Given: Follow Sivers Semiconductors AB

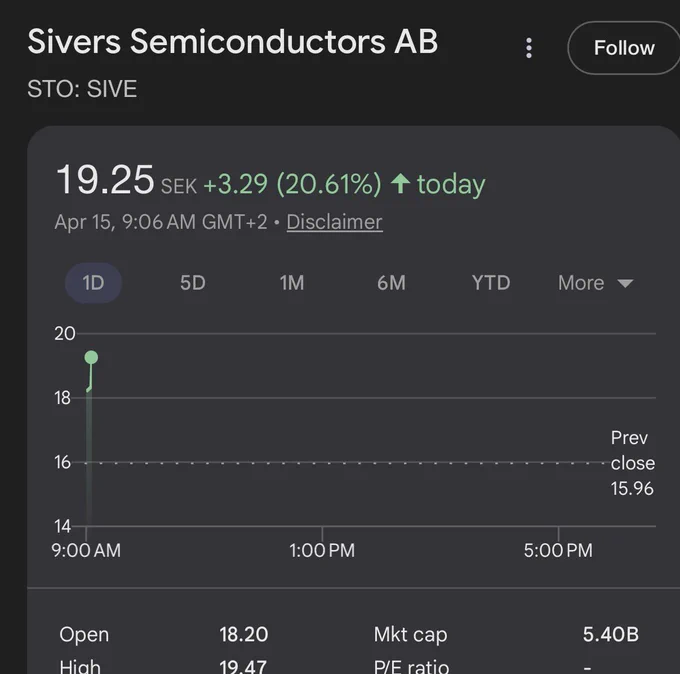Looking at the screenshot, I should click(624, 48).
